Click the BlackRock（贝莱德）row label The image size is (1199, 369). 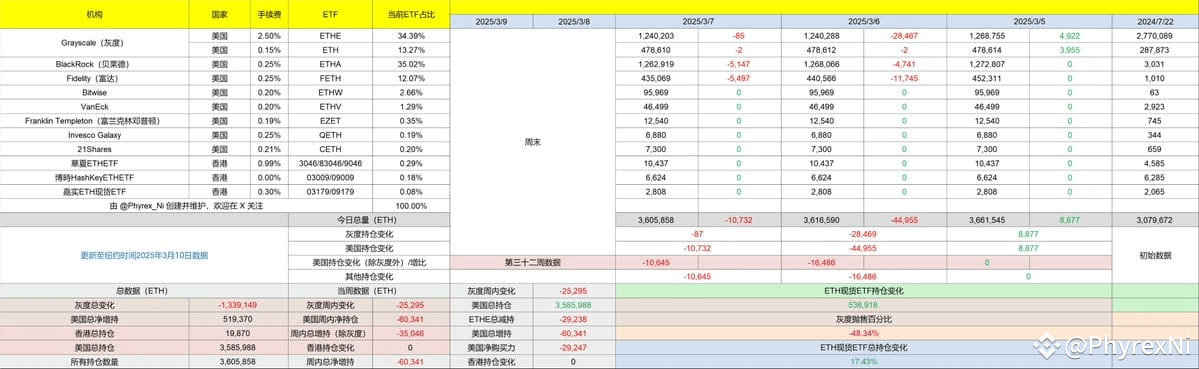point(95,64)
